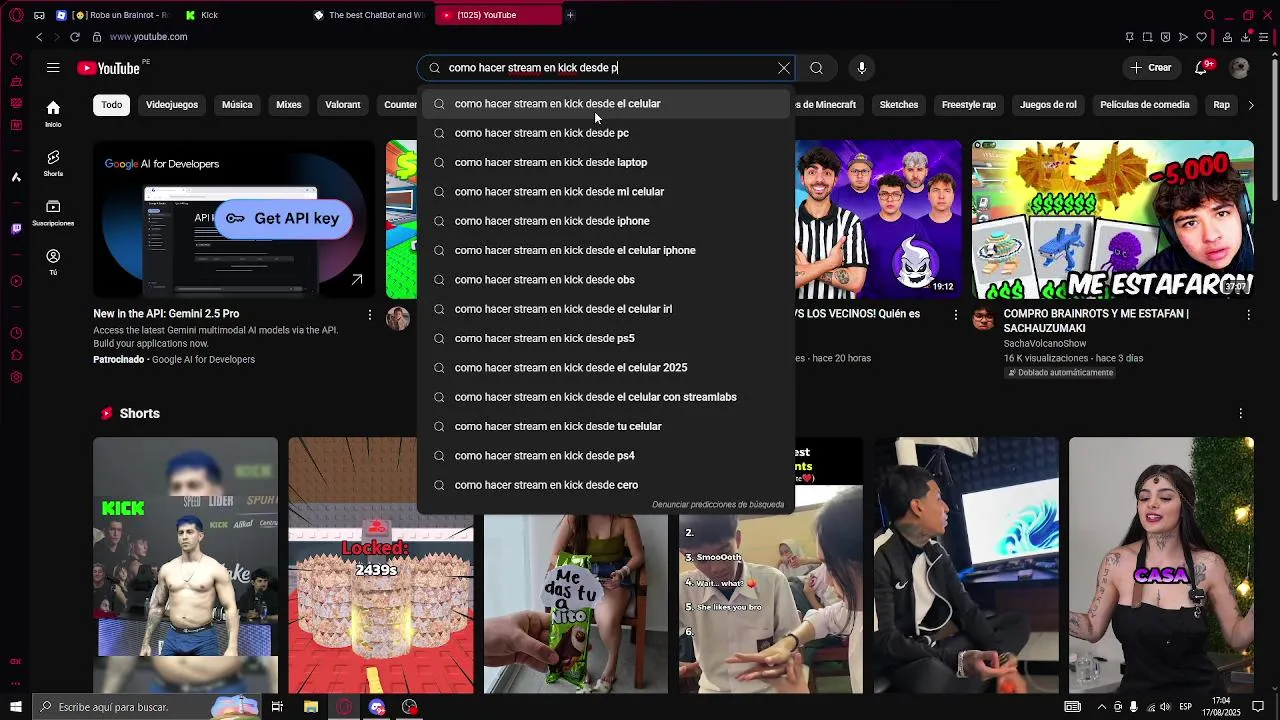Choose suggestion ending in 'desde ps4'
This screenshot has height=720, width=1280.
[605, 456]
